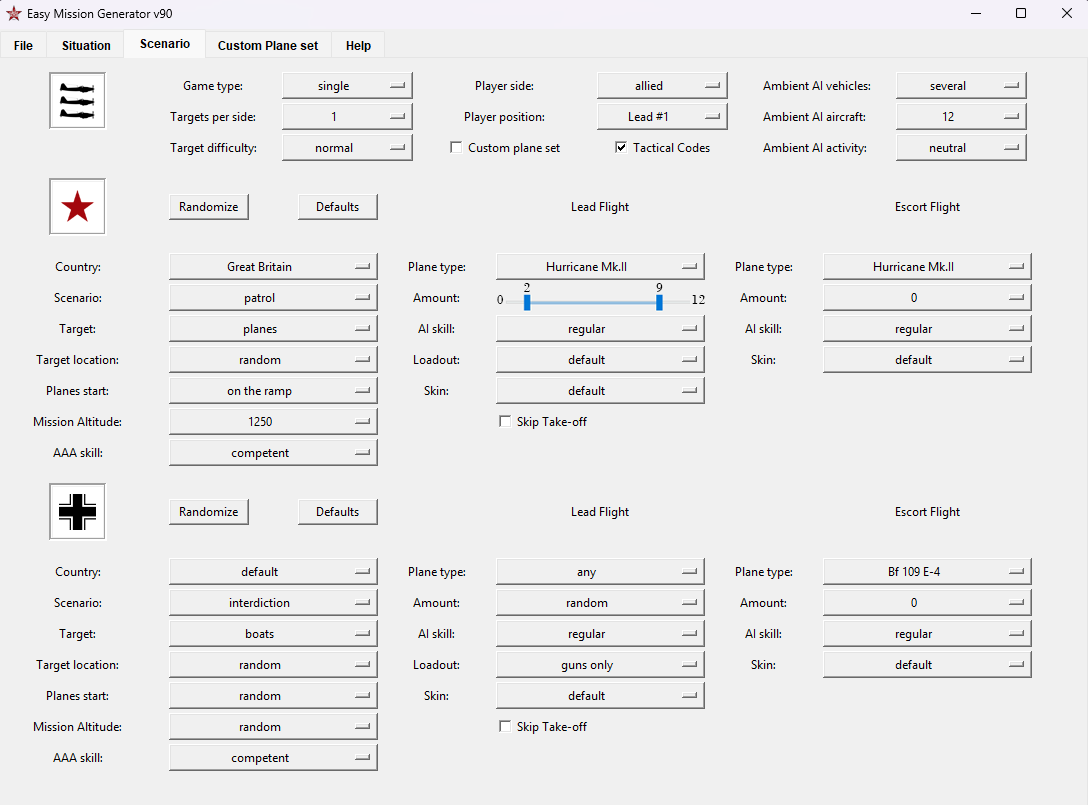Click the black cross axis emblem
The image size is (1088, 805).
pyautogui.click(x=77, y=511)
